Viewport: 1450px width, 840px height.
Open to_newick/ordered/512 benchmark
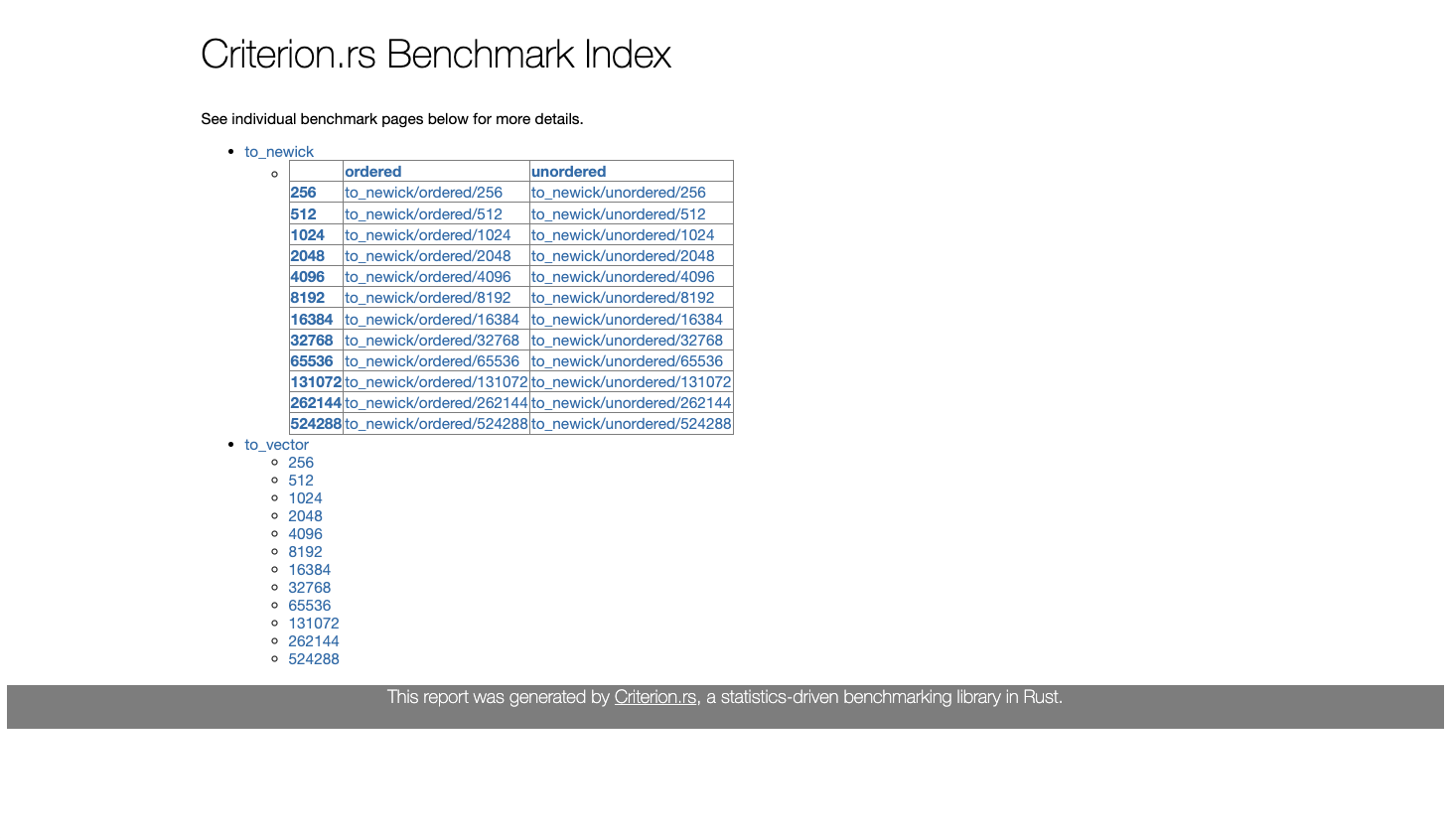pyautogui.click(x=424, y=214)
